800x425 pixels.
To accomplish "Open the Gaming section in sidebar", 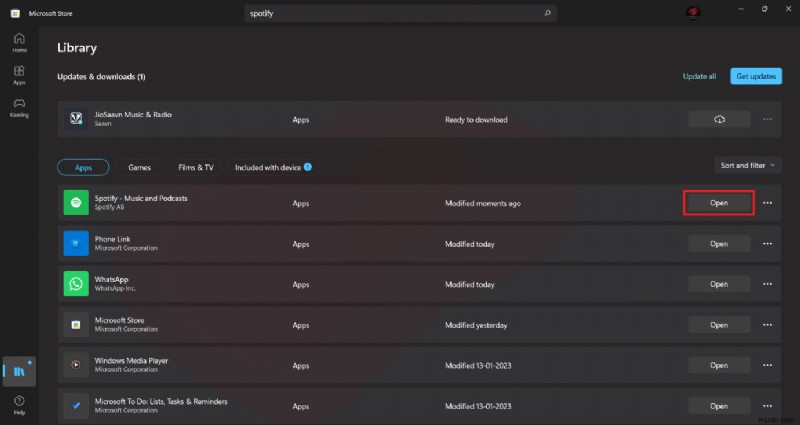I will click(19, 108).
